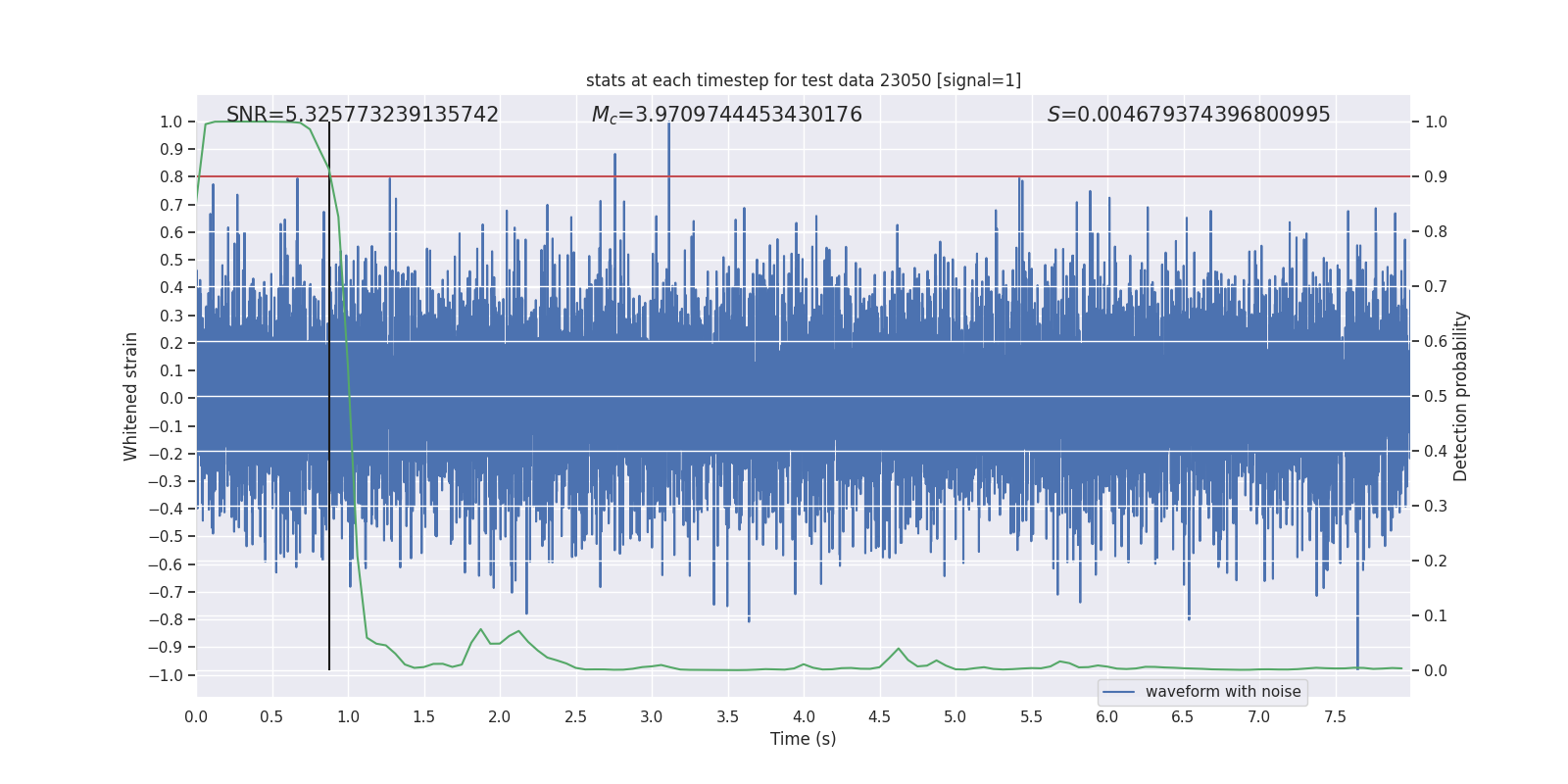Click the blue line sample in the legend
1568x784 pixels.
(1118, 692)
